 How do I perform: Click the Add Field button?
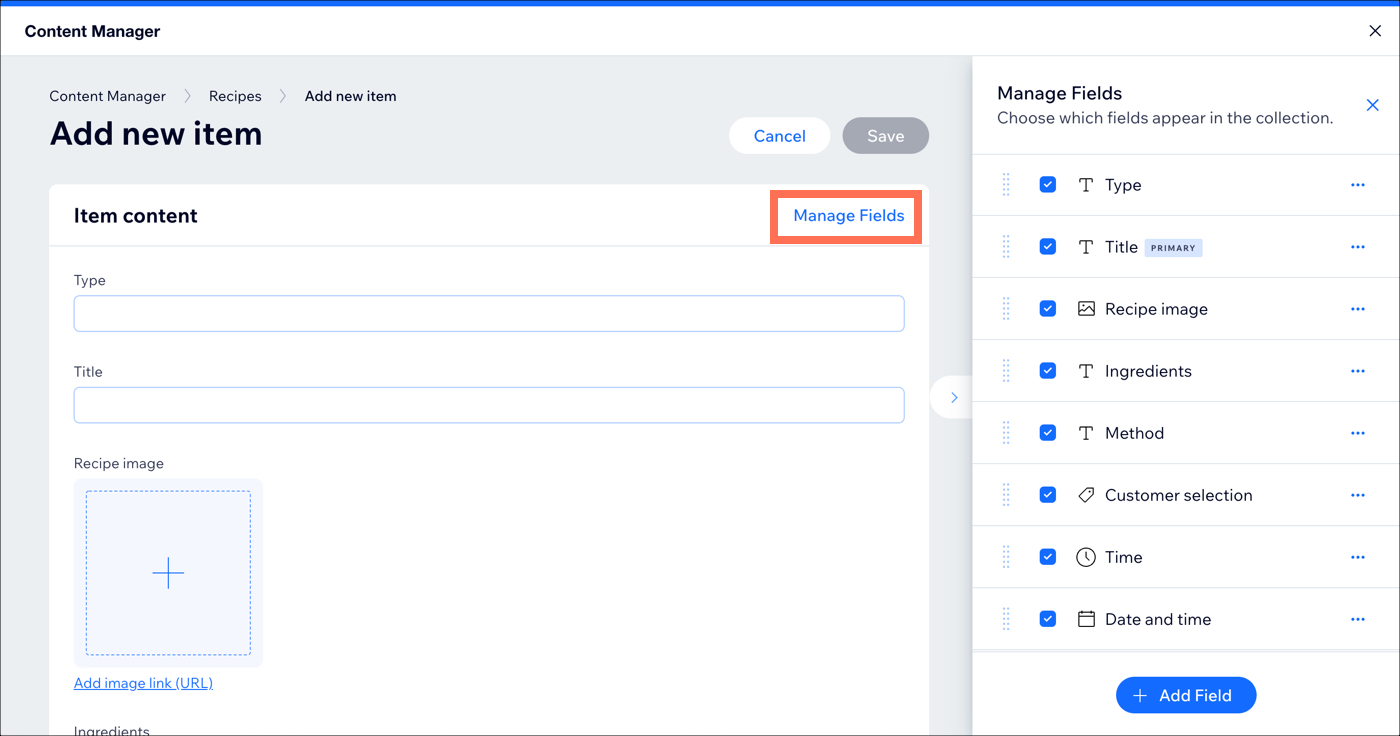tap(1186, 695)
